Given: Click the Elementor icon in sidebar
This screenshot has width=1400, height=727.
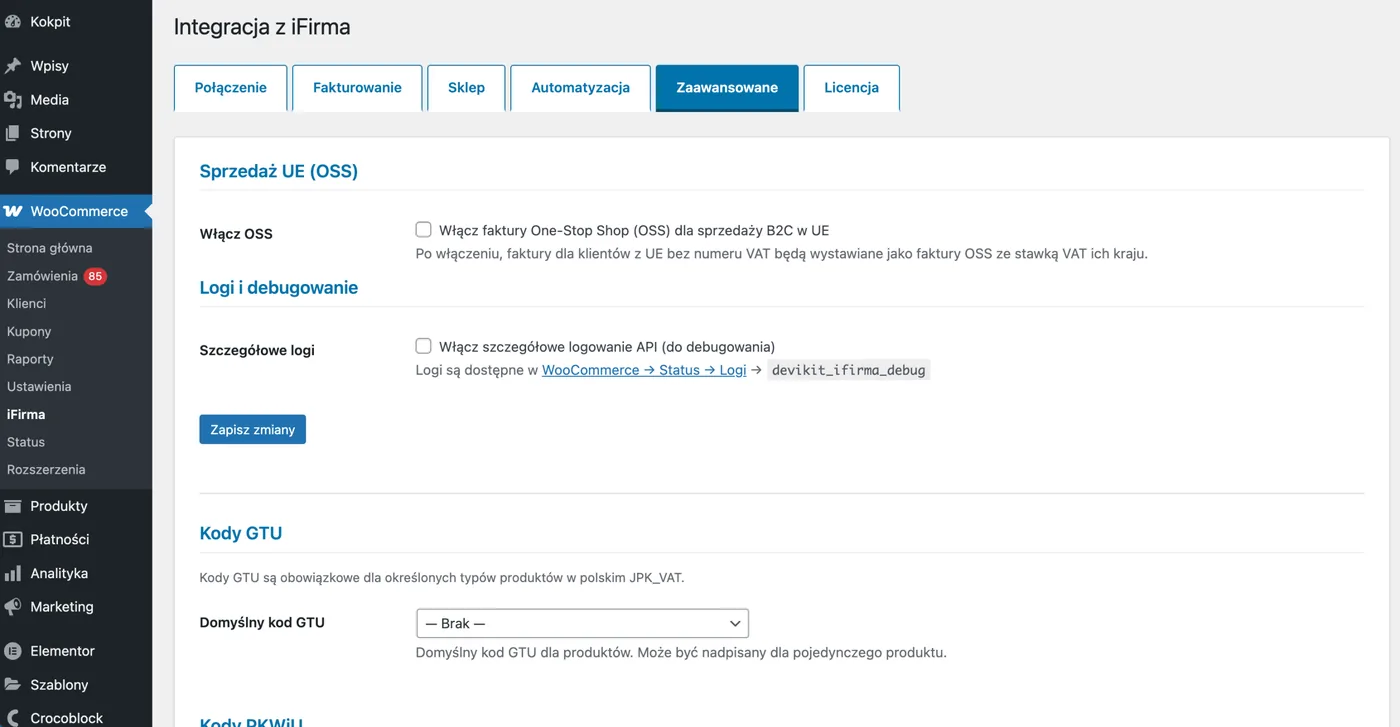Looking at the screenshot, I should coord(13,651).
